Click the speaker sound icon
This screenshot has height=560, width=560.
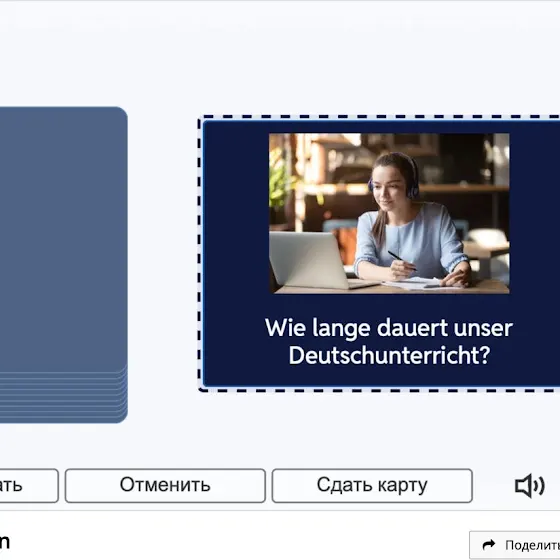pos(529,486)
